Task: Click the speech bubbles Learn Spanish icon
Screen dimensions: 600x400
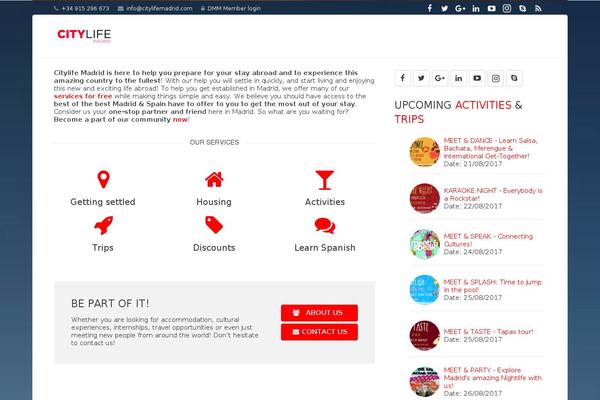Action: point(325,225)
